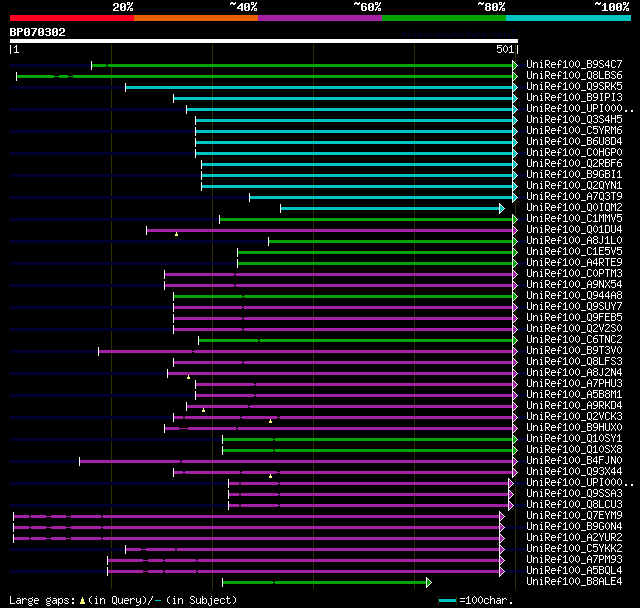This screenshot has width=640, height=608.
Task: Click the cyan alignment bar of Q0IQM2
Action: point(392,209)
